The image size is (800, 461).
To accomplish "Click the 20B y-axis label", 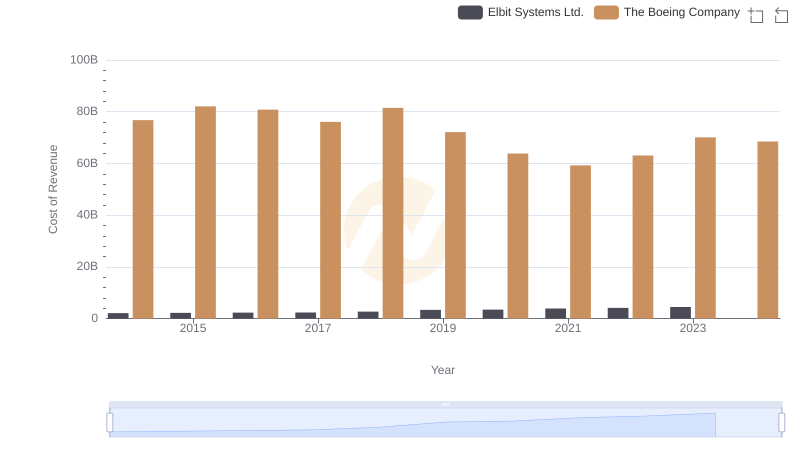I will click(87, 266).
